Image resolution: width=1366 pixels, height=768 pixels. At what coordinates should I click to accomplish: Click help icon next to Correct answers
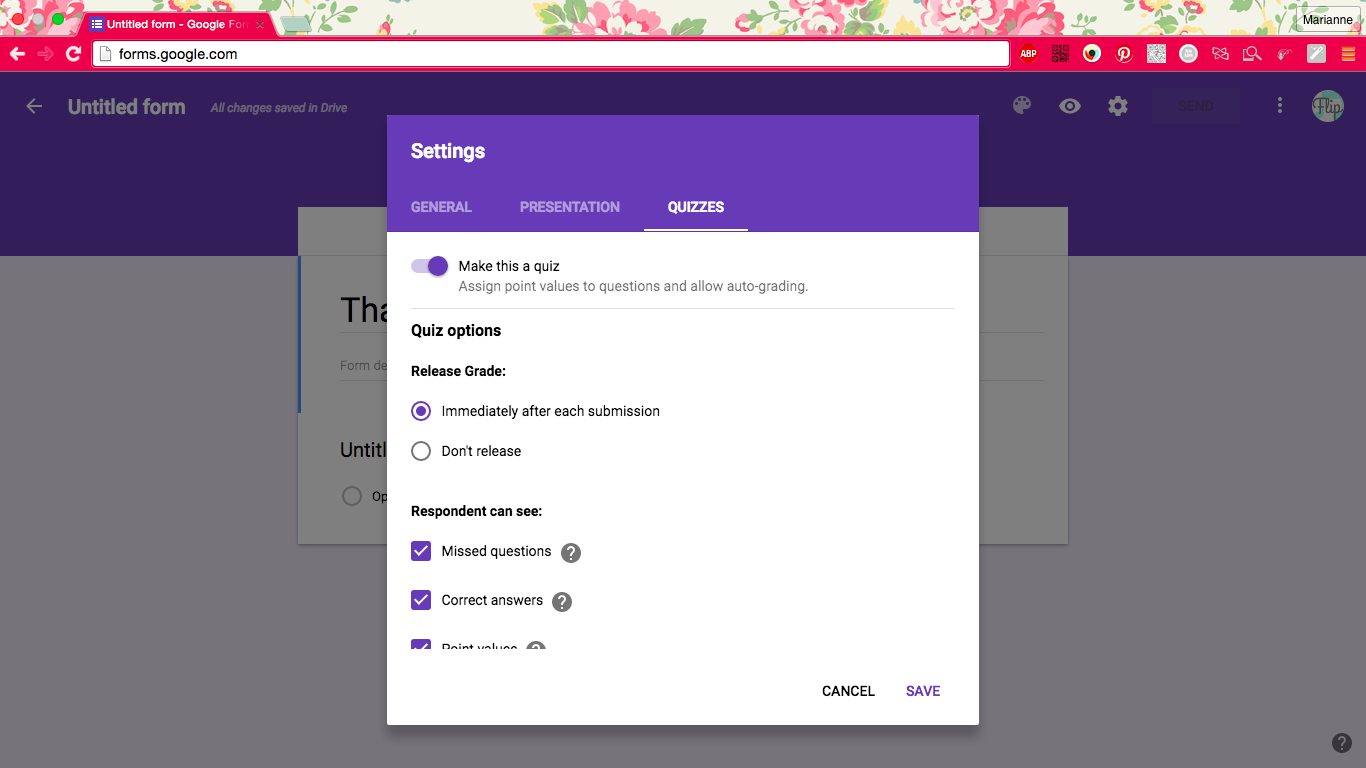[562, 601]
